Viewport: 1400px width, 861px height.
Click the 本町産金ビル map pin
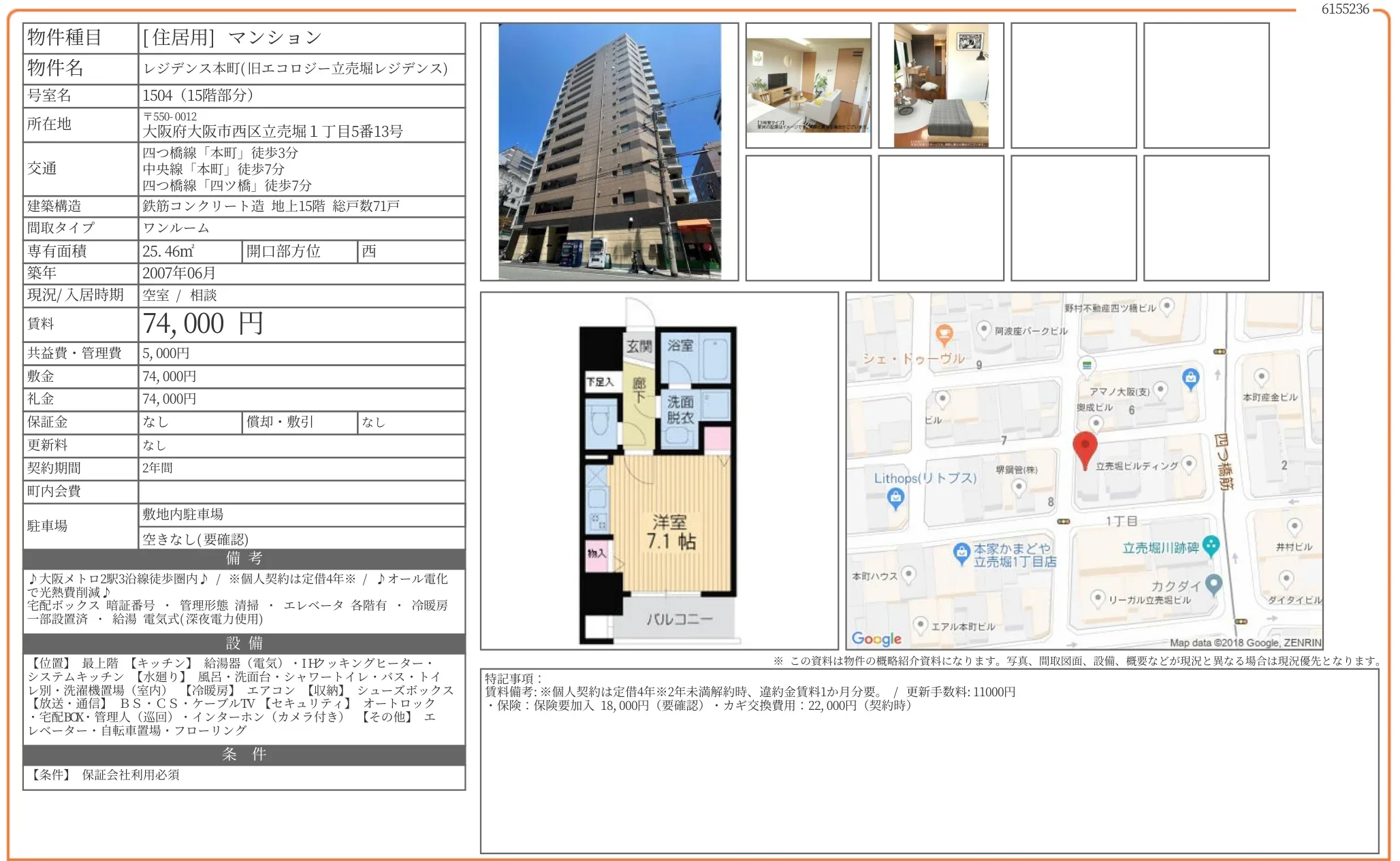click(x=1262, y=375)
